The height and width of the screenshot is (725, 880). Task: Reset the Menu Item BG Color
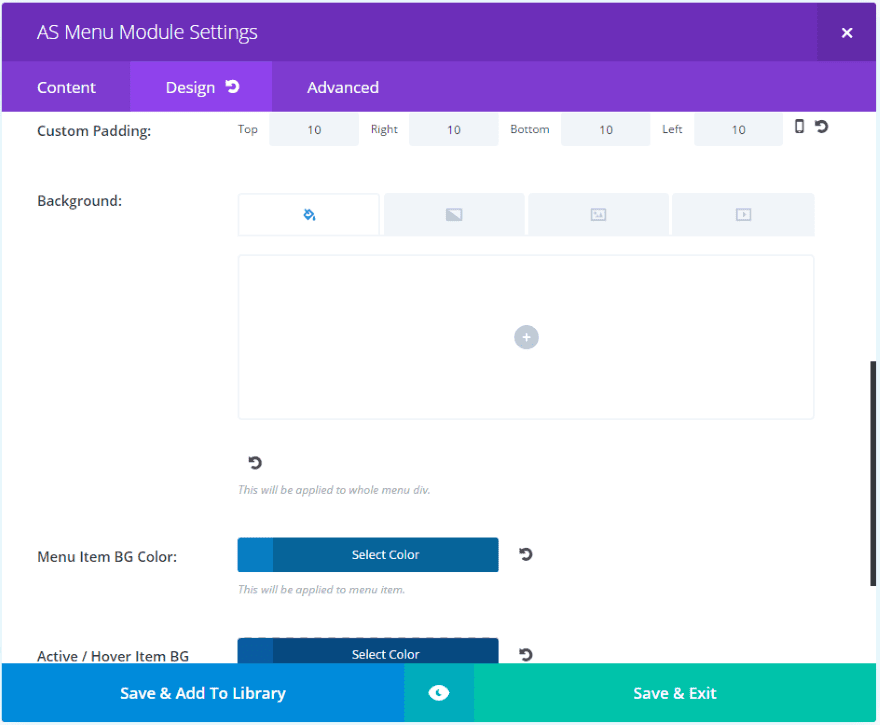[525, 554]
